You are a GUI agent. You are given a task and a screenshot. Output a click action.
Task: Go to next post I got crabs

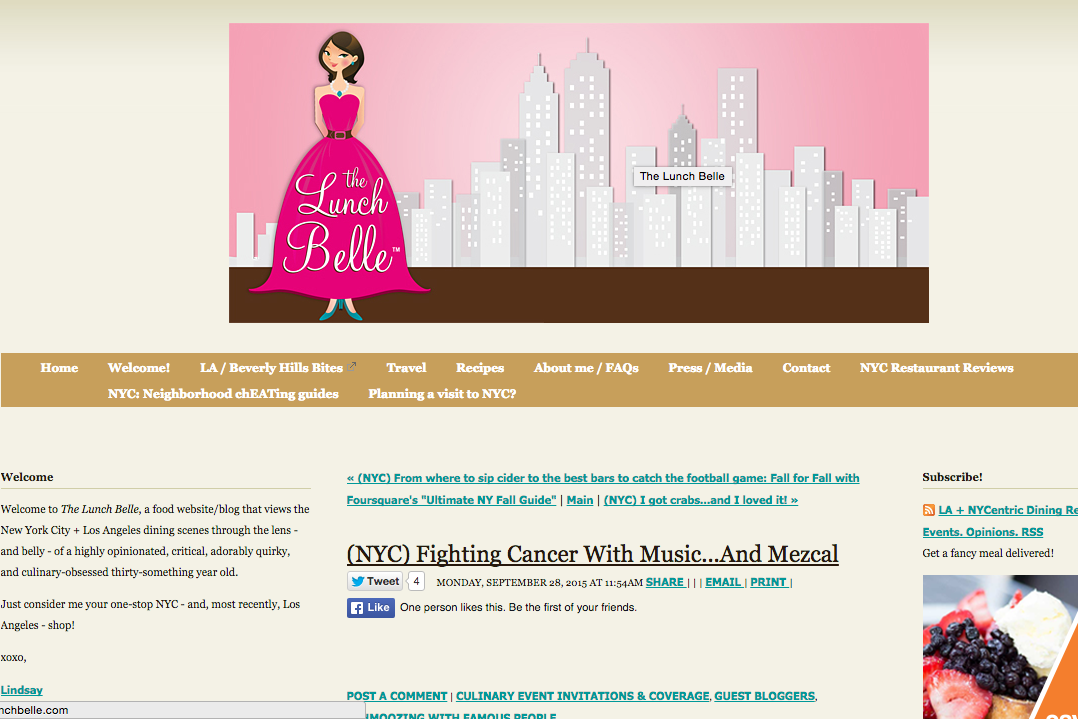(701, 500)
